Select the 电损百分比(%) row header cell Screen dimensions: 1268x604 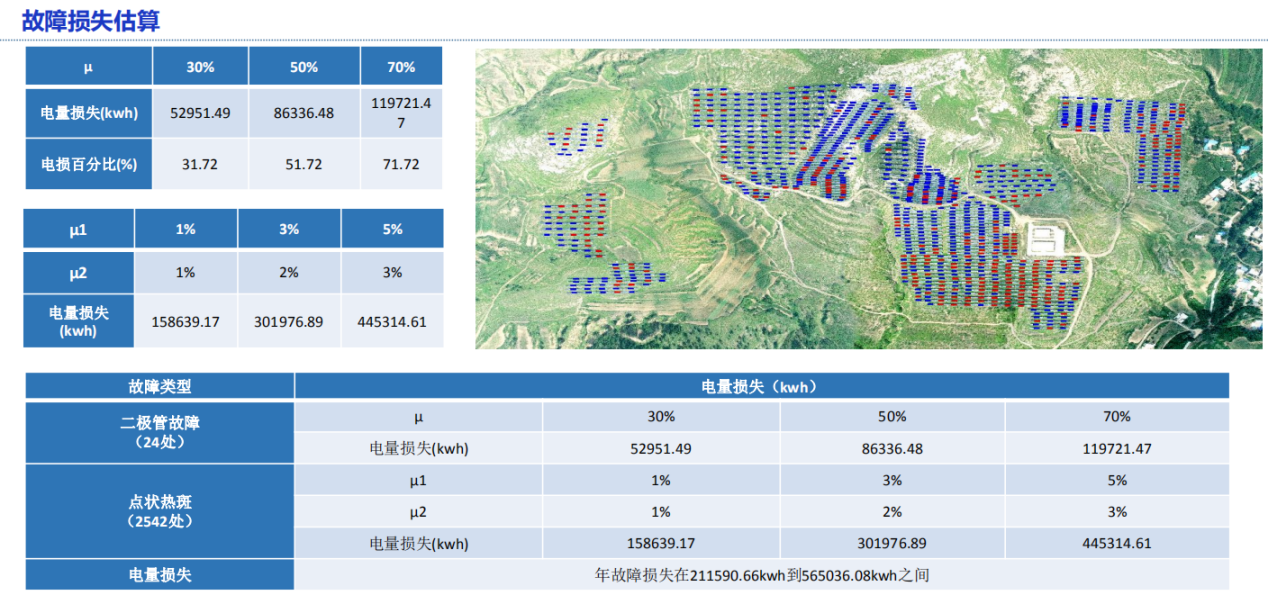click(x=89, y=165)
